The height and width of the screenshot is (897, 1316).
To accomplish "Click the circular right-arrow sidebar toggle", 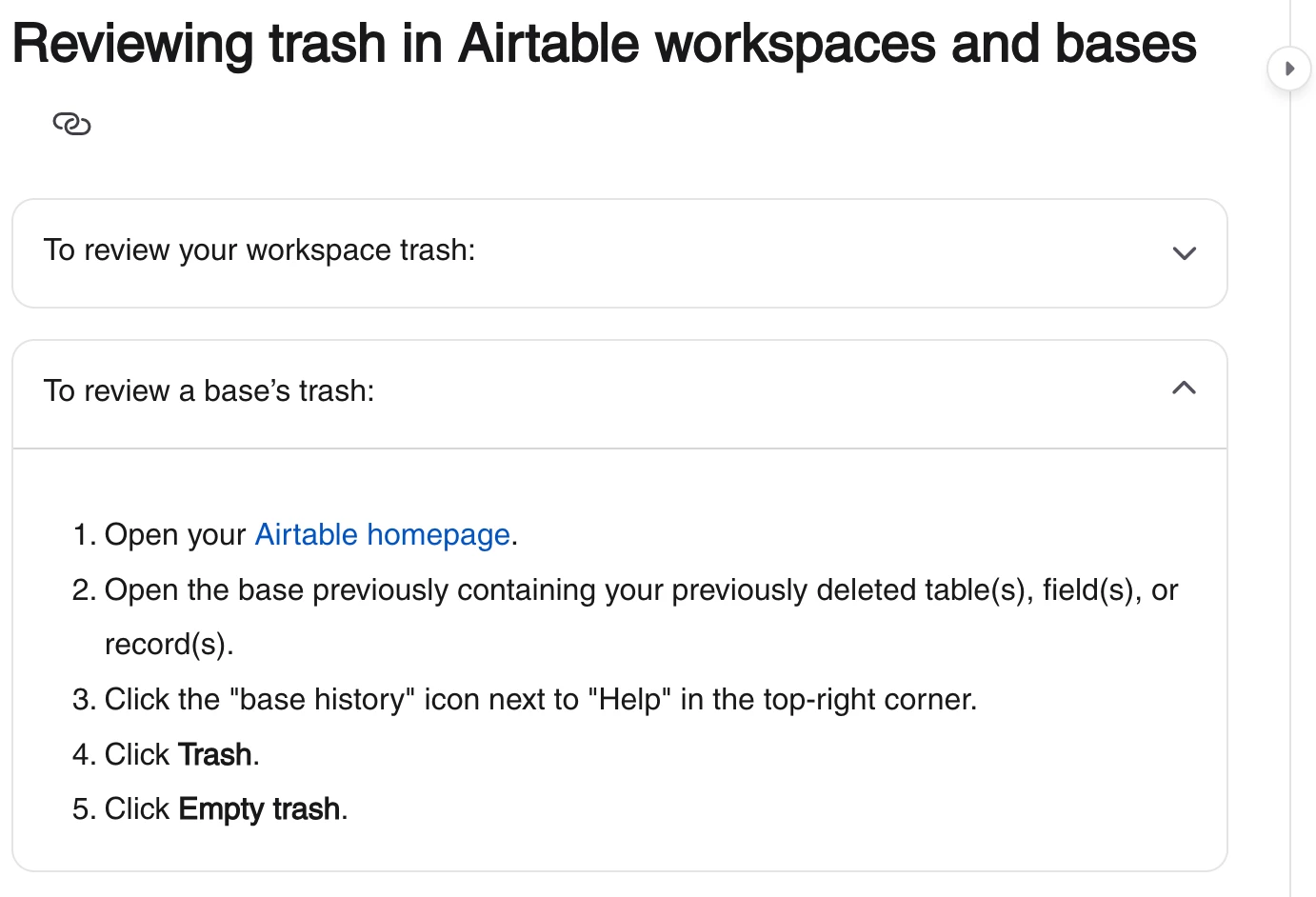I will (1288, 69).
